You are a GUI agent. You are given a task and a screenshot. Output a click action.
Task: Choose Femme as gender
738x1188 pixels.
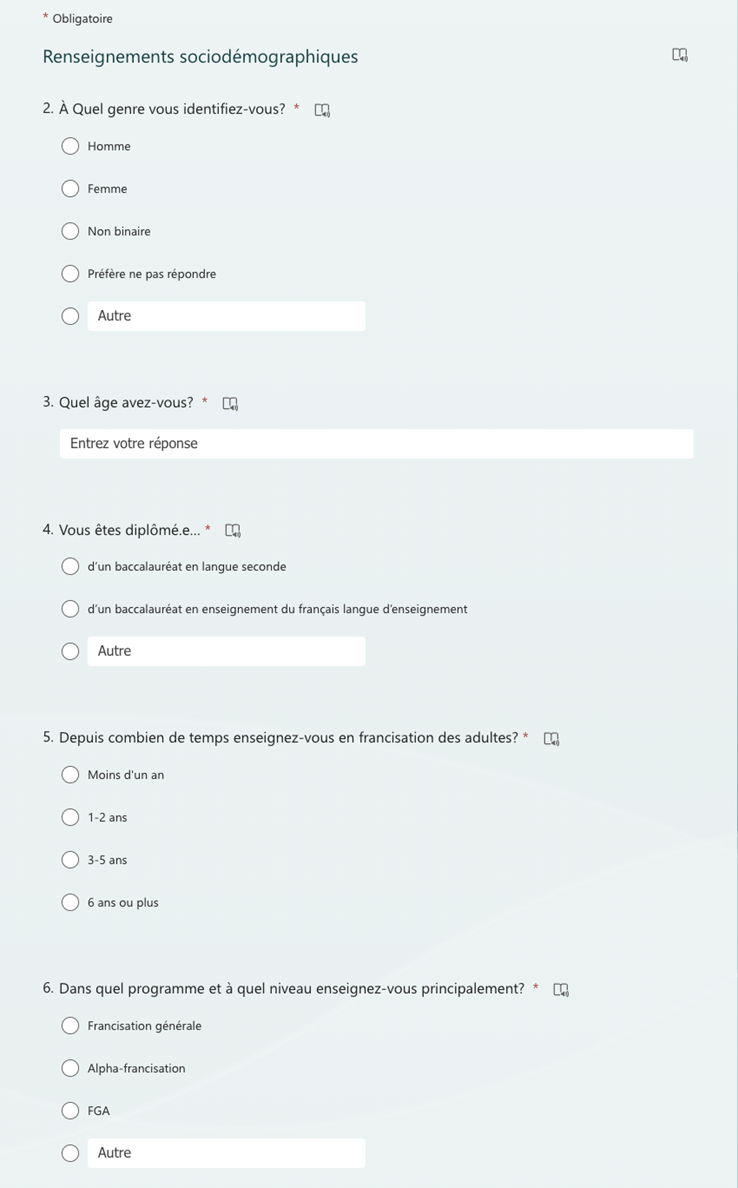(x=70, y=189)
